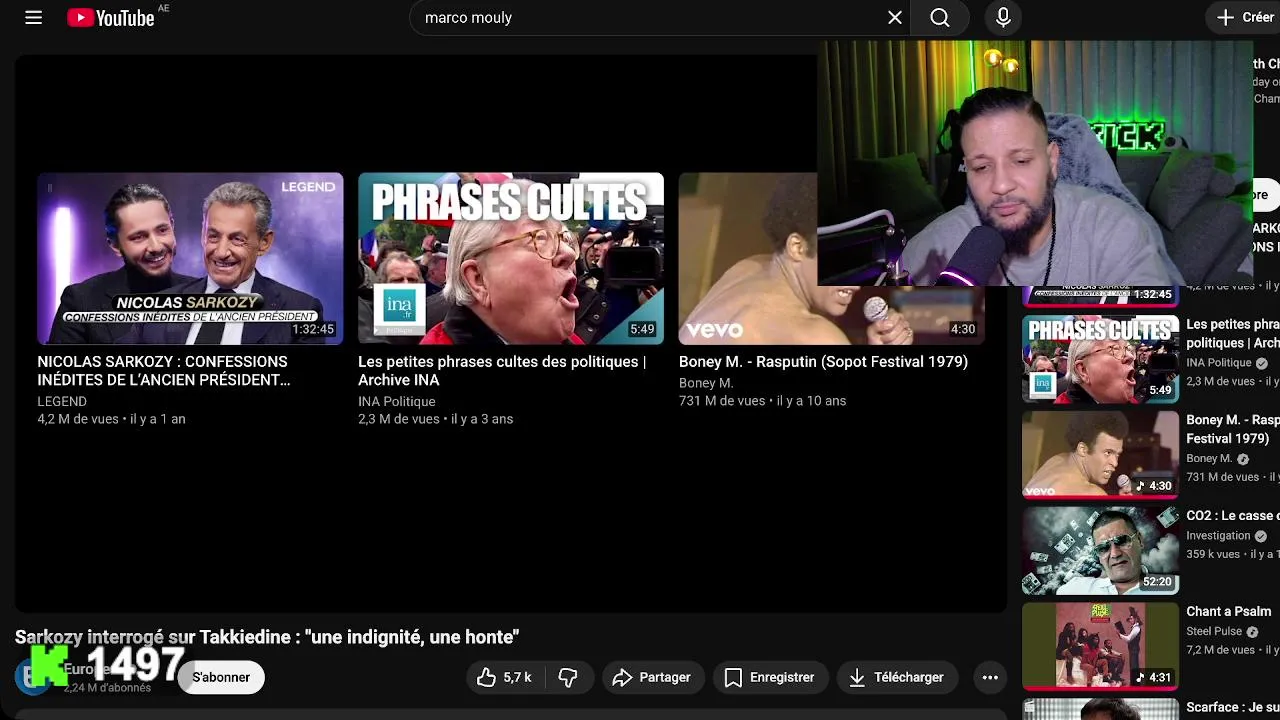Go to YouTube home via logo
Screen dimensions: 1280x720
(x=111, y=18)
